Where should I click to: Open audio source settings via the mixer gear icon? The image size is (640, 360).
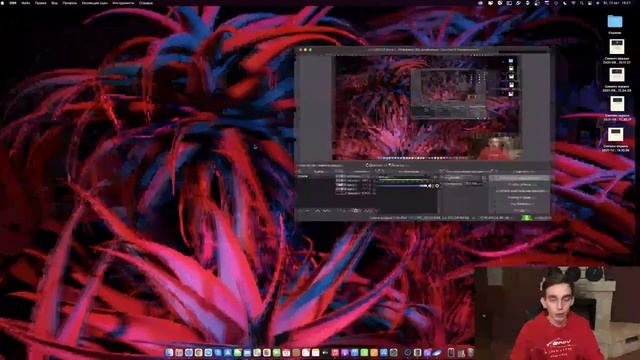437,186
